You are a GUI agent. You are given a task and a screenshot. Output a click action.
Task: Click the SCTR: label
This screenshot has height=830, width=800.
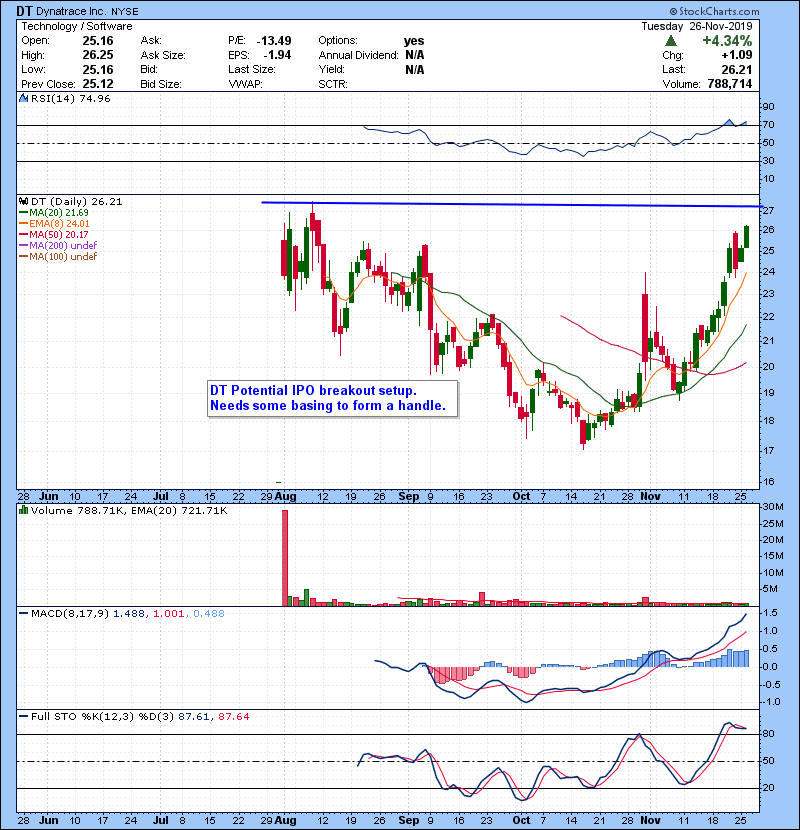point(333,84)
